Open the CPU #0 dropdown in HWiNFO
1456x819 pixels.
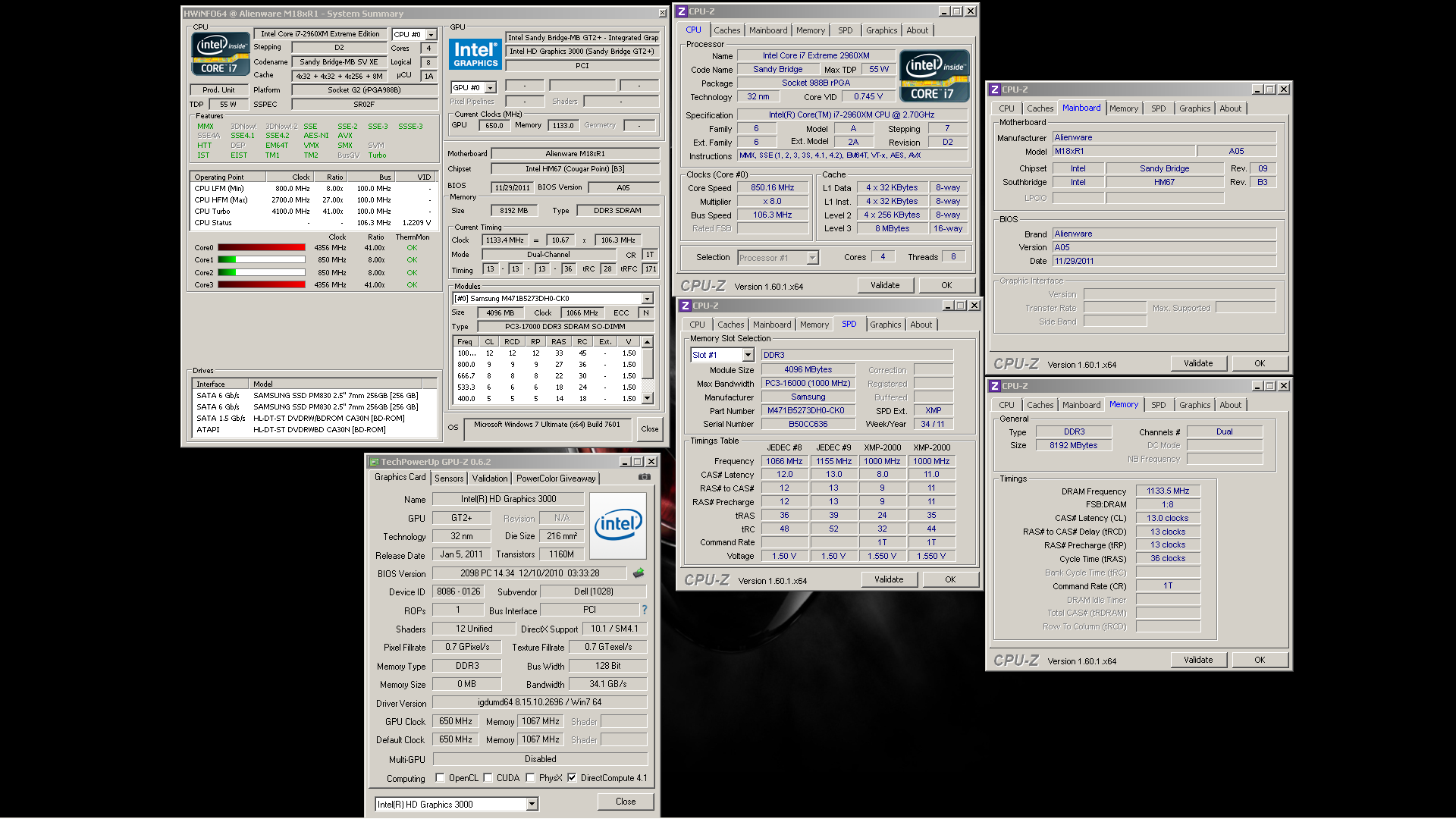(x=431, y=35)
